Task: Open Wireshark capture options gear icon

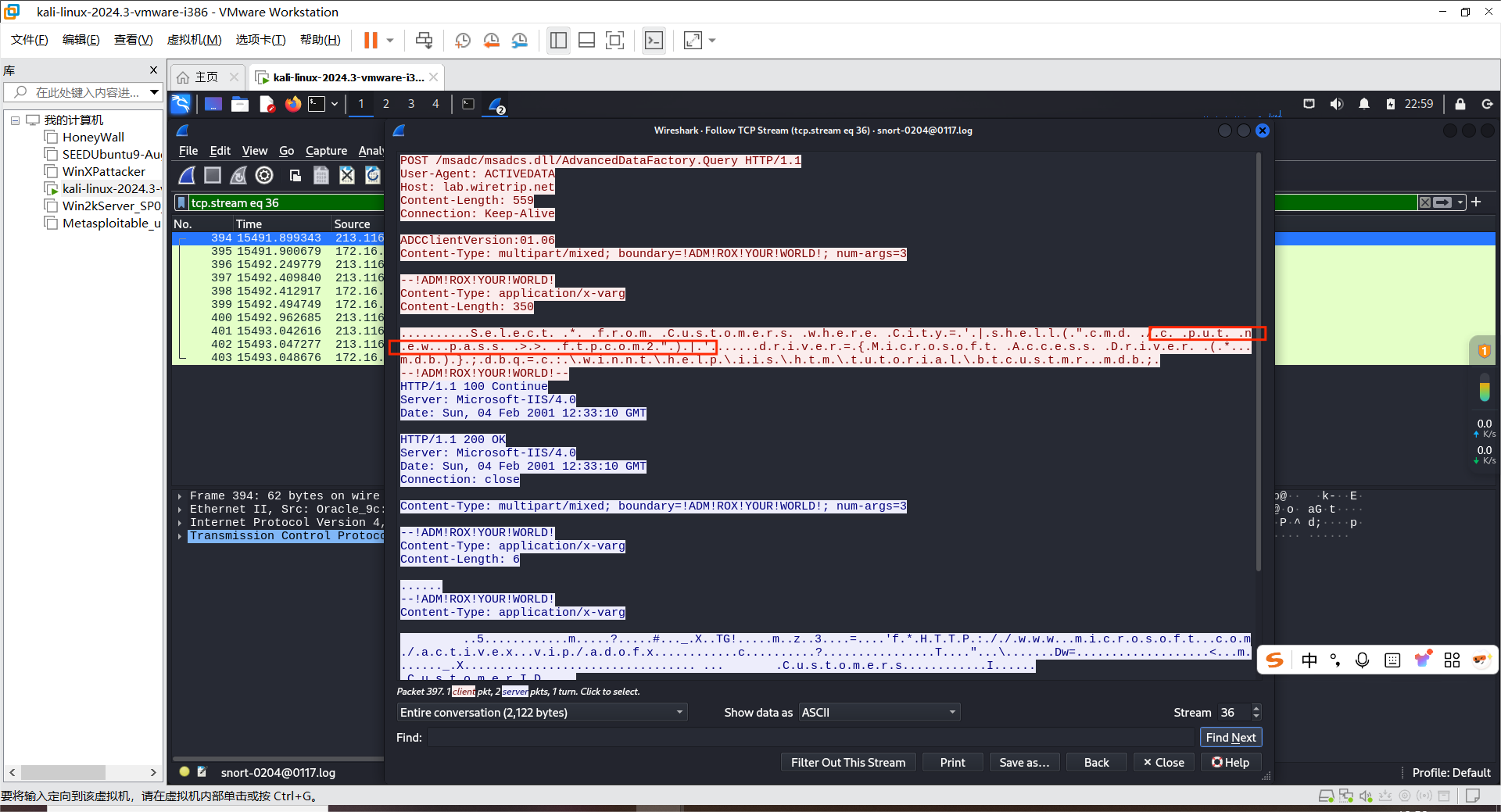Action: pos(264,176)
